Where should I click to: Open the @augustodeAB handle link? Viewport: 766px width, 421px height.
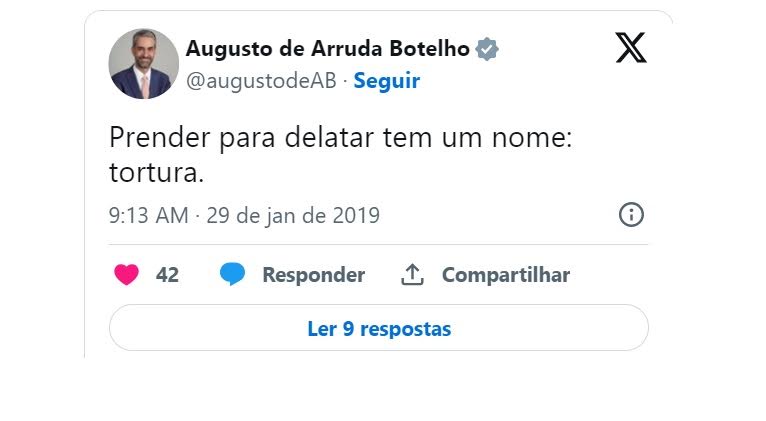click(x=261, y=82)
